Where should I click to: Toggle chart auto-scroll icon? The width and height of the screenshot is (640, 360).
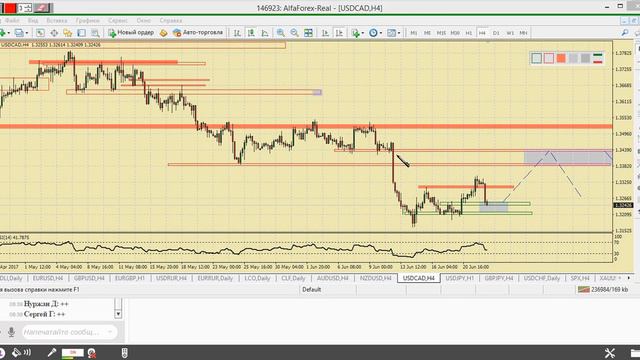pos(325,33)
